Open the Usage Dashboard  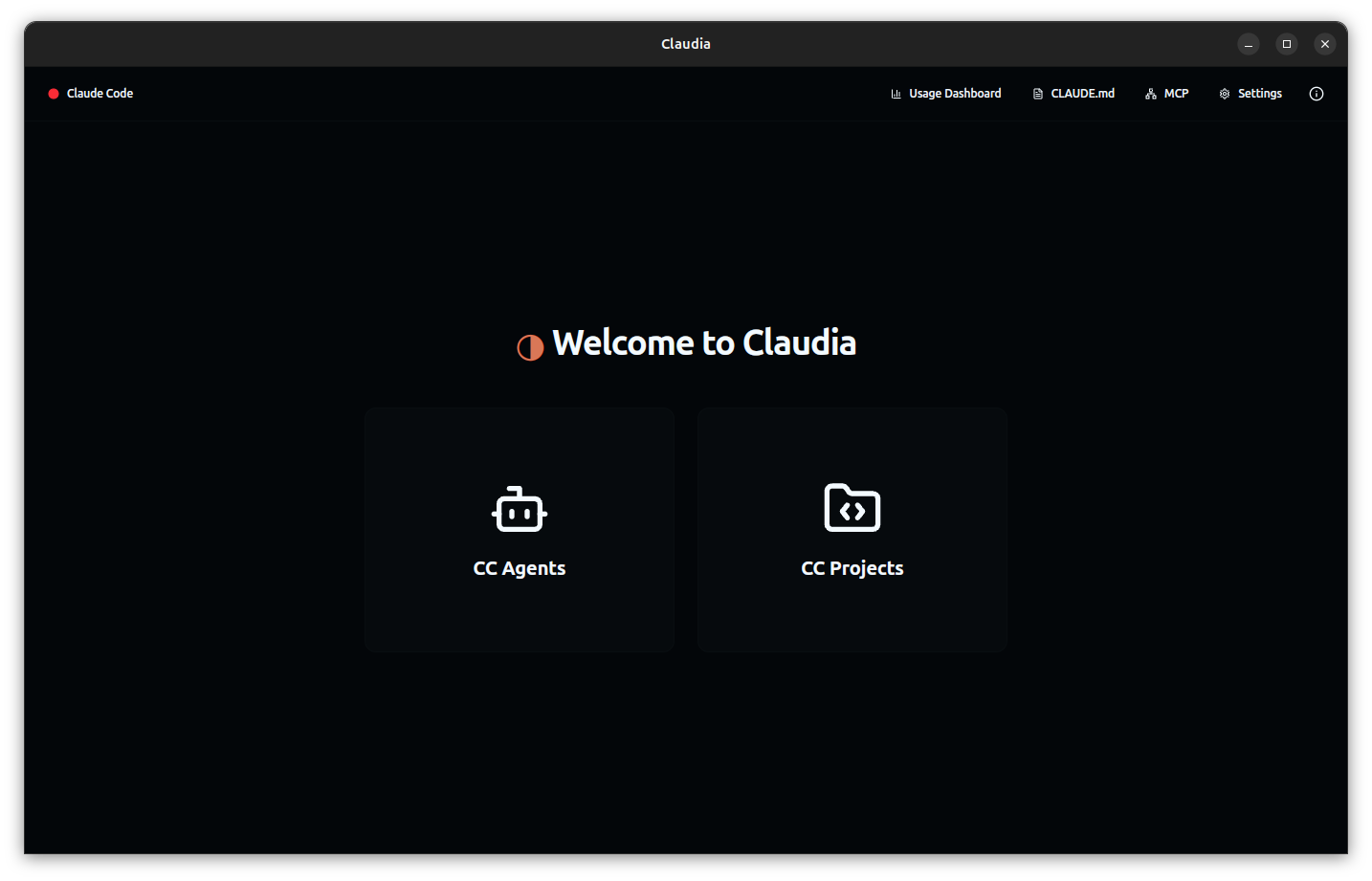coord(945,93)
